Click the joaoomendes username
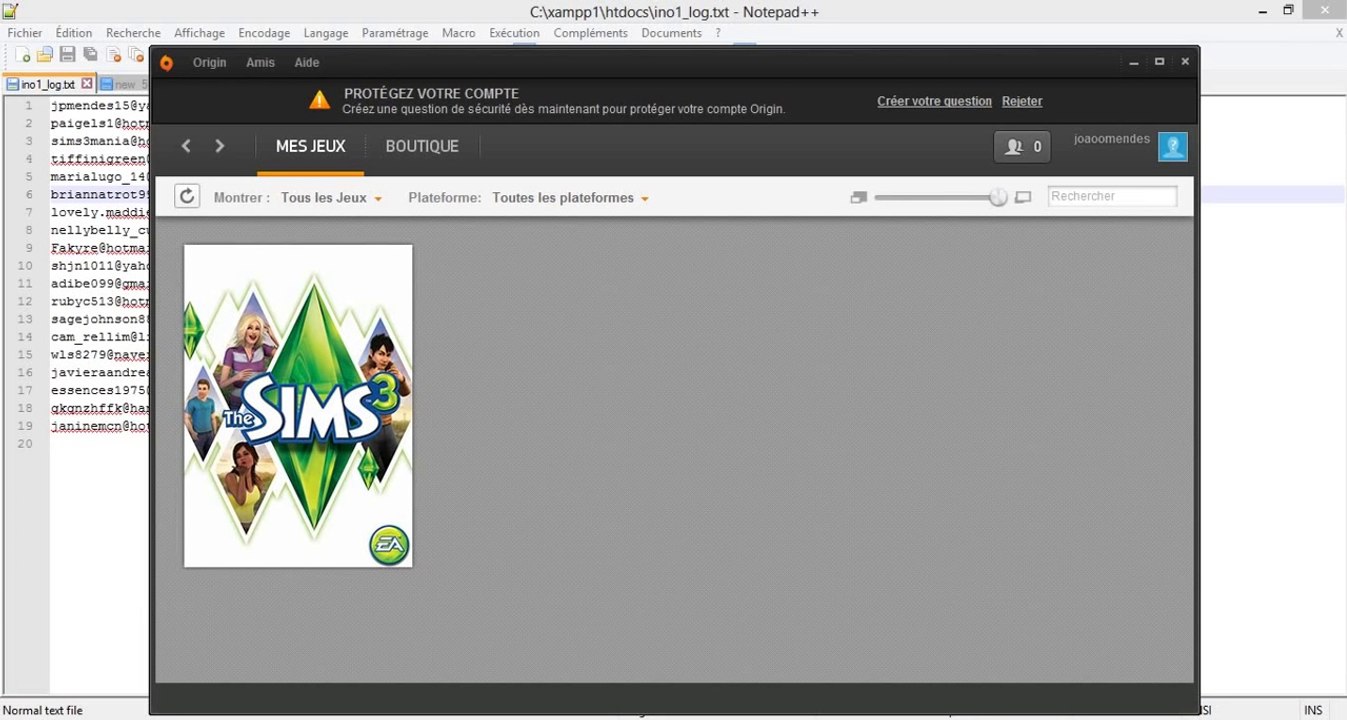Viewport: 1347px width, 720px height. click(1112, 139)
